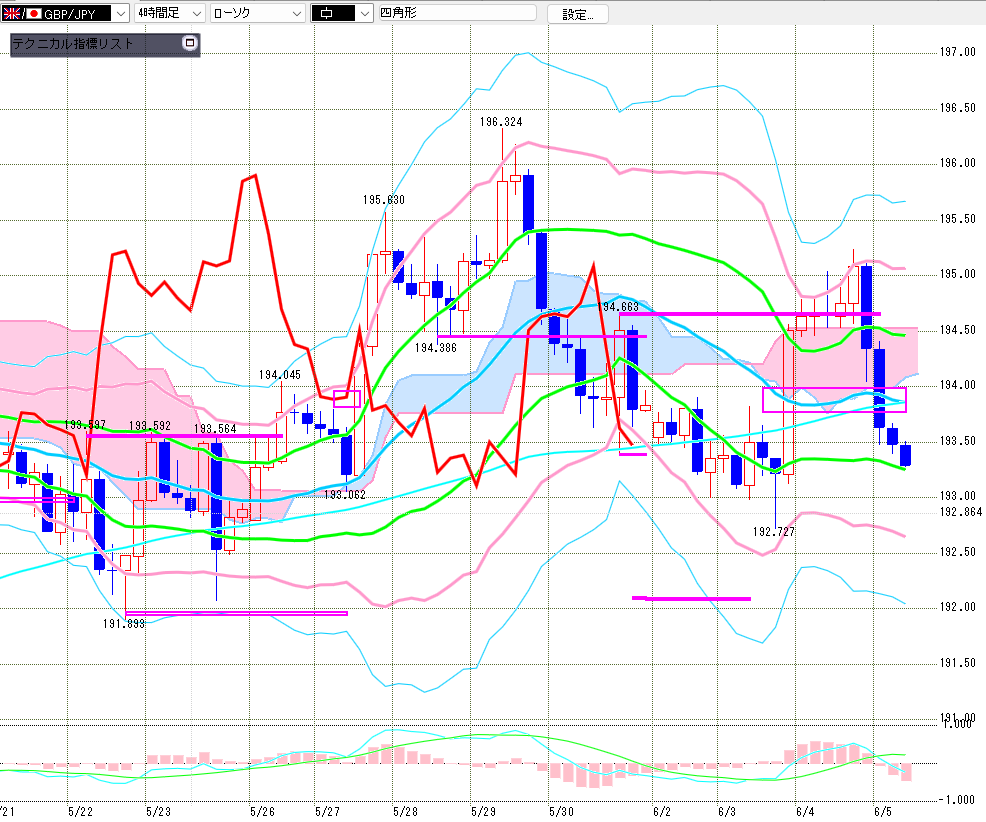Screen dimensions: 986x822
Task: Click the 191.50 price axis label
Action: 958,663
